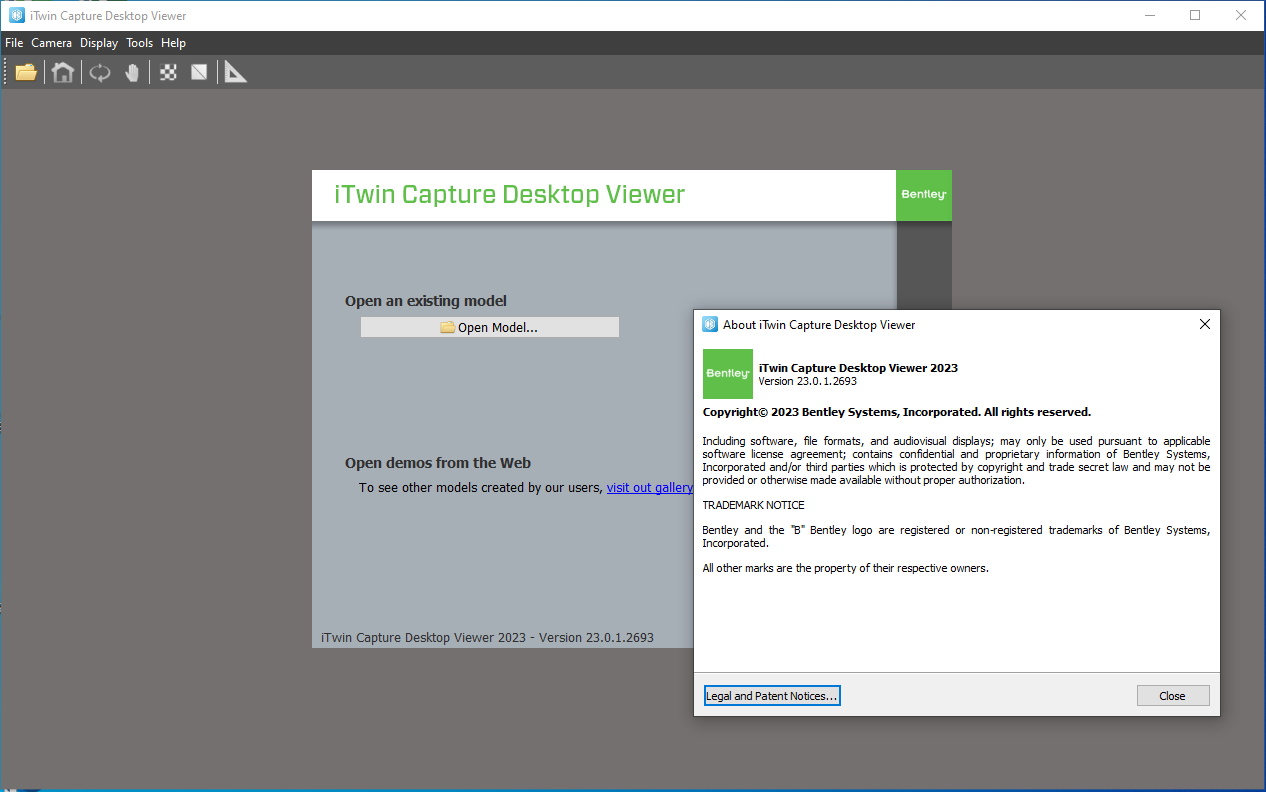The image size is (1266, 792).
Task: Click the app icon in main title bar
Action: point(16,15)
